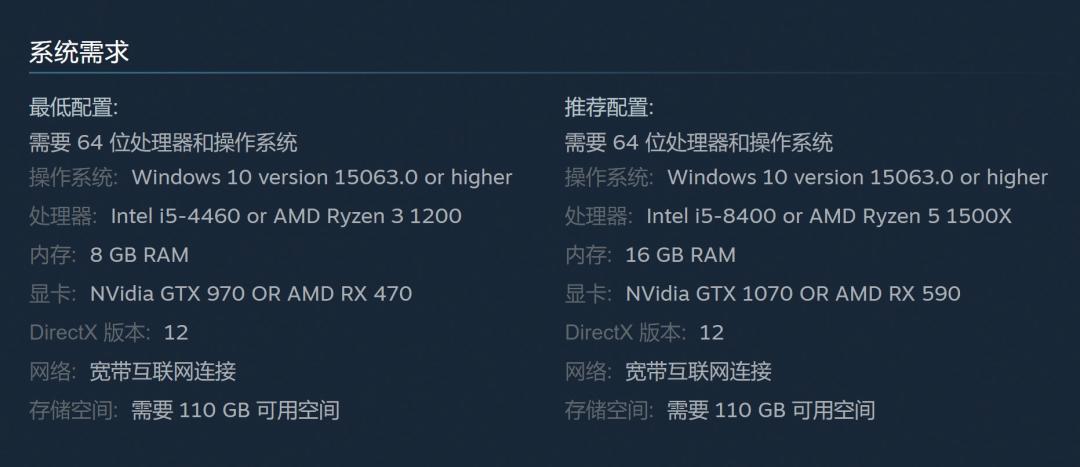The width and height of the screenshot is (1080, 467).
Task: Click minimum Windows 10 version 15063.0 text
Action: [321, 178]
